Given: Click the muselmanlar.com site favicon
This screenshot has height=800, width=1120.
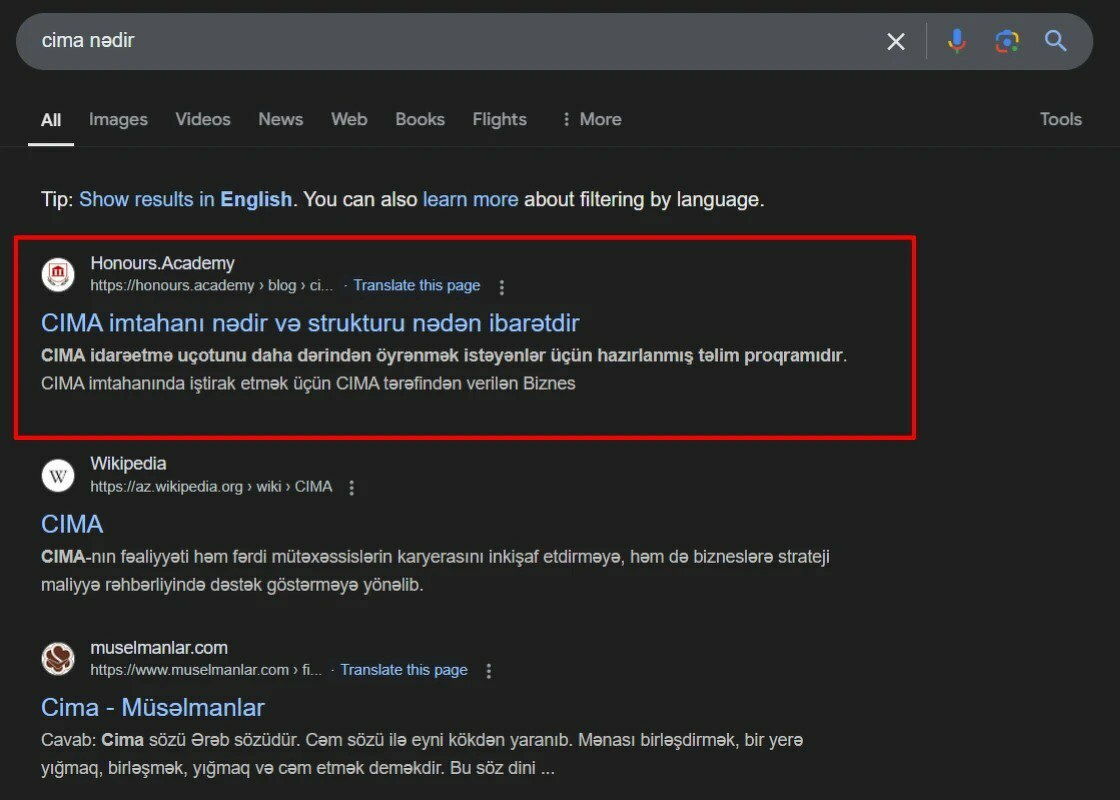Looking at the screenshot, I should [x=58, y=658].
